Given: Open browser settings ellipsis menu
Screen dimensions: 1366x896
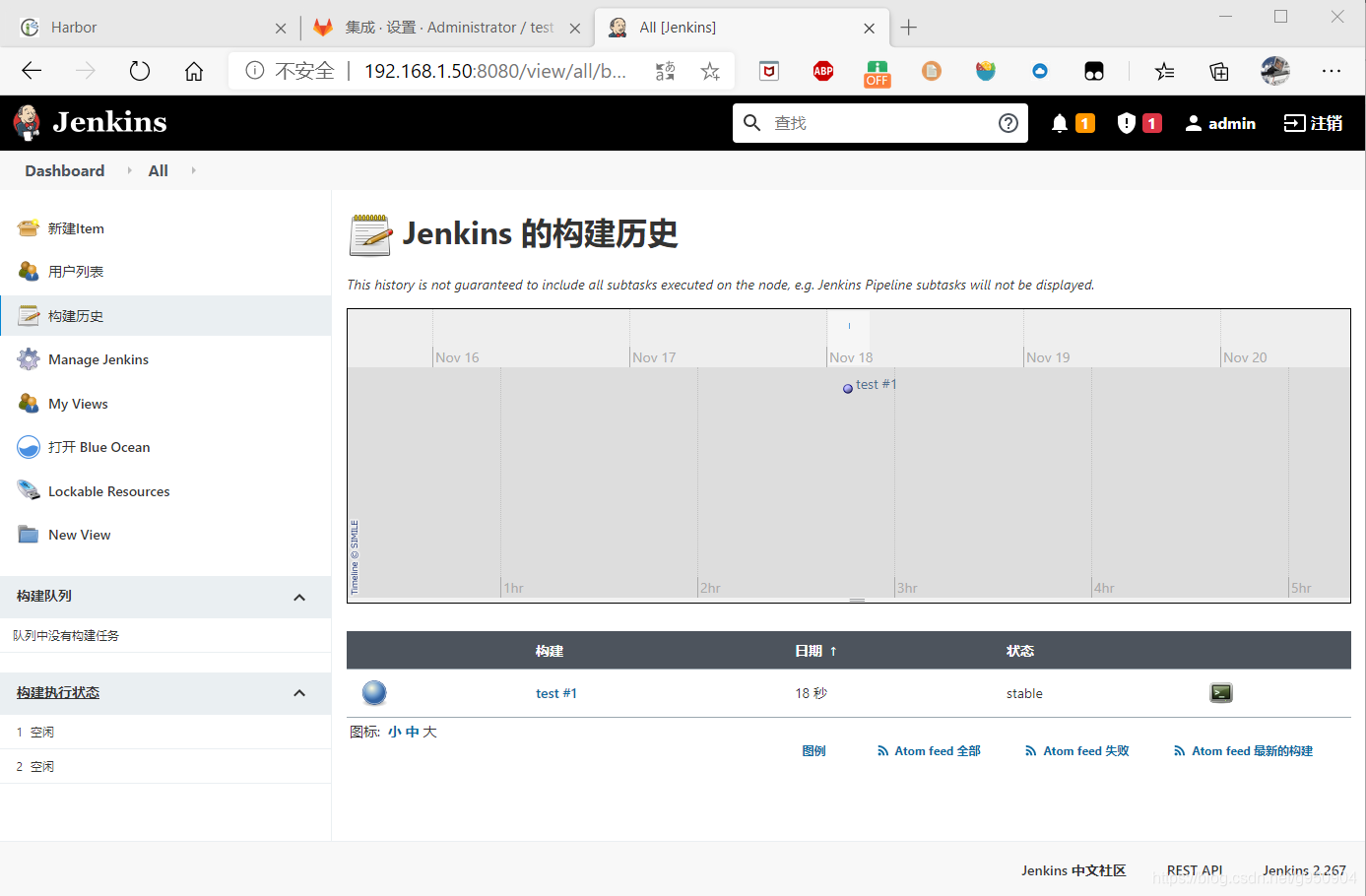Looking at the screenshot, I should (x=1332, y=71).
